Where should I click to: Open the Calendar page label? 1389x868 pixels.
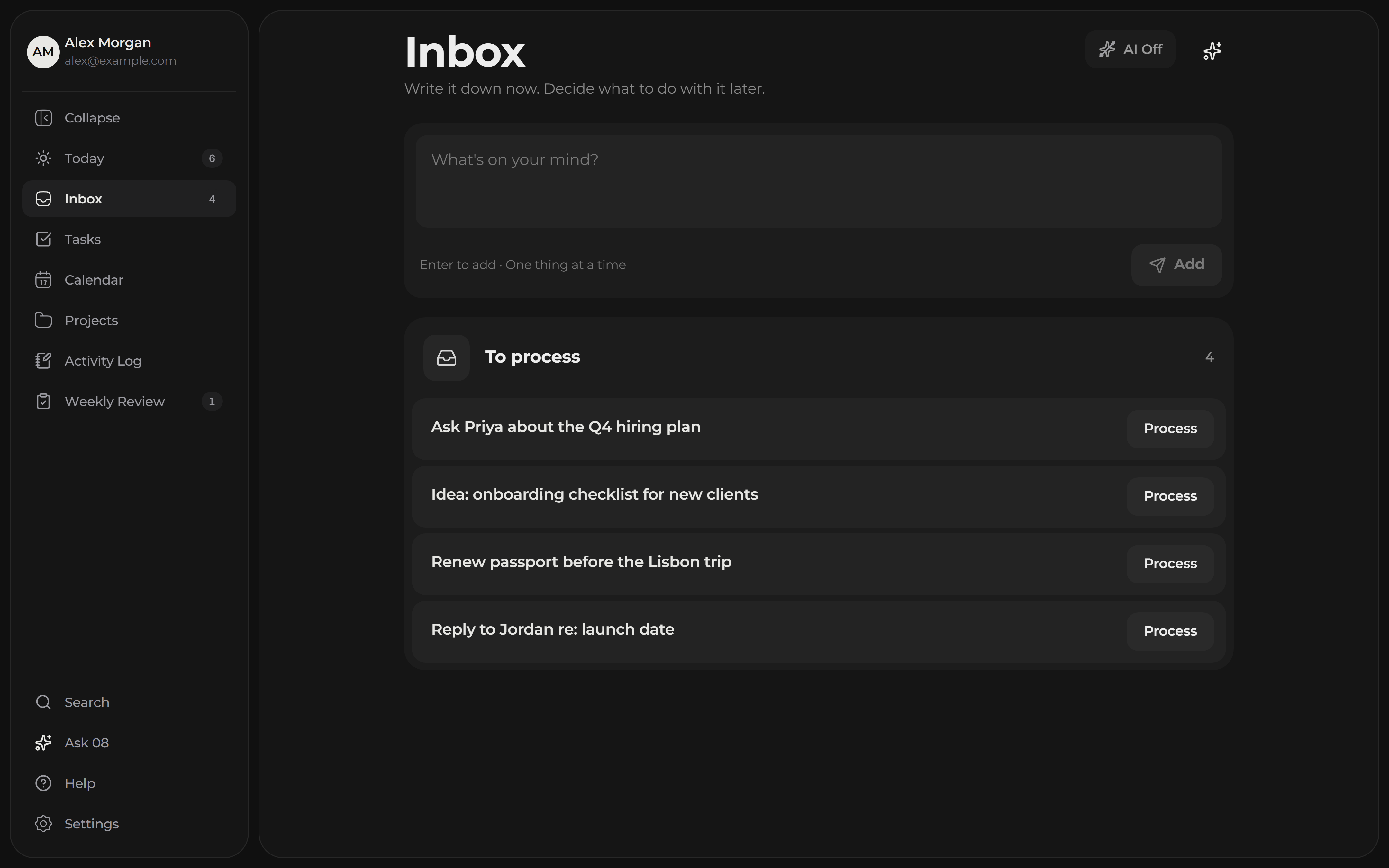(x=94, y=280)
